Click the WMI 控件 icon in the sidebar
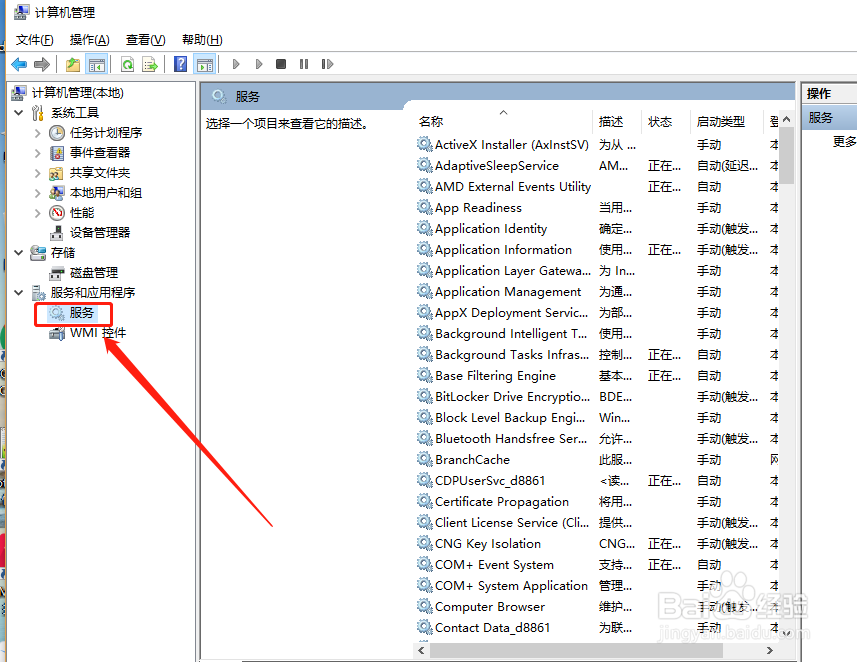857x662 pixels. click(x=57, y=333)
